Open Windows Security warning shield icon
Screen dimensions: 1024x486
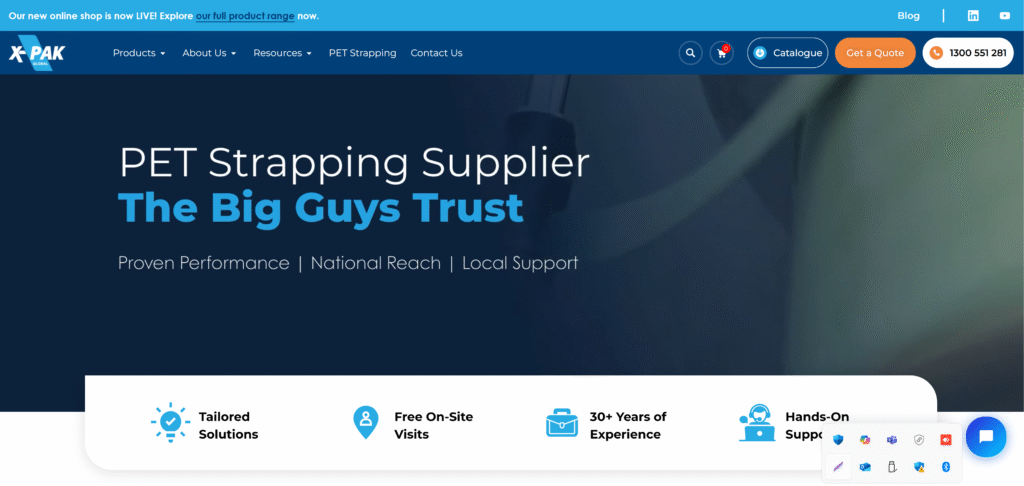click(x=919, y=466)
